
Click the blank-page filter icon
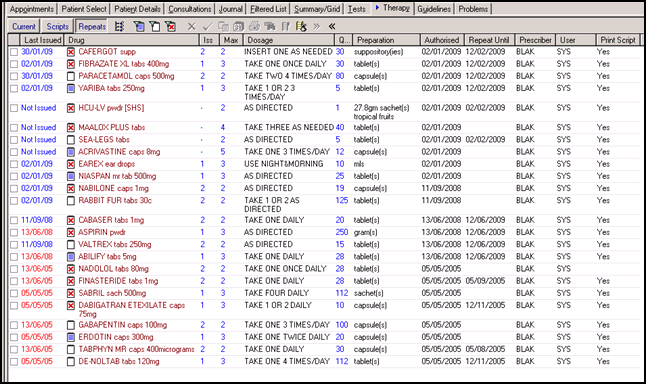pos(155,27)
